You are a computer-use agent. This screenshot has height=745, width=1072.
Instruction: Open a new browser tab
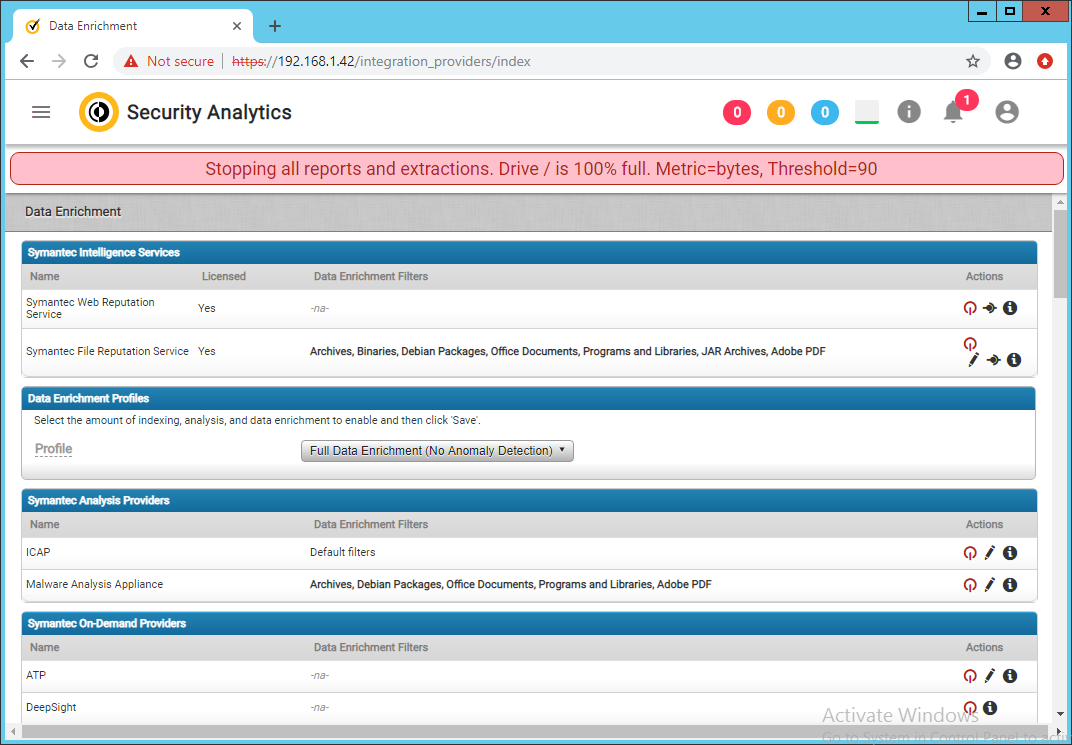(x=275, y=26)
